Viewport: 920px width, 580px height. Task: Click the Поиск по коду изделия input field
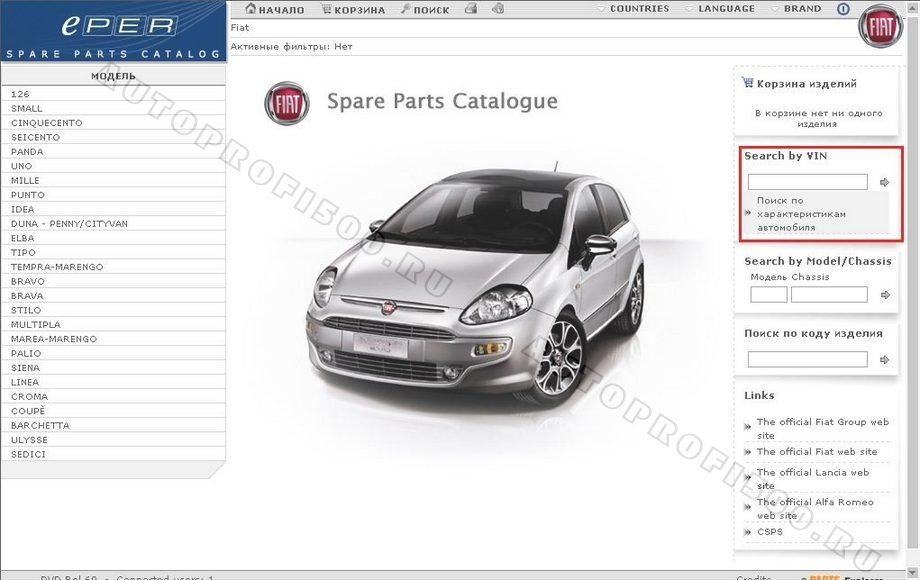click(807, 359)
